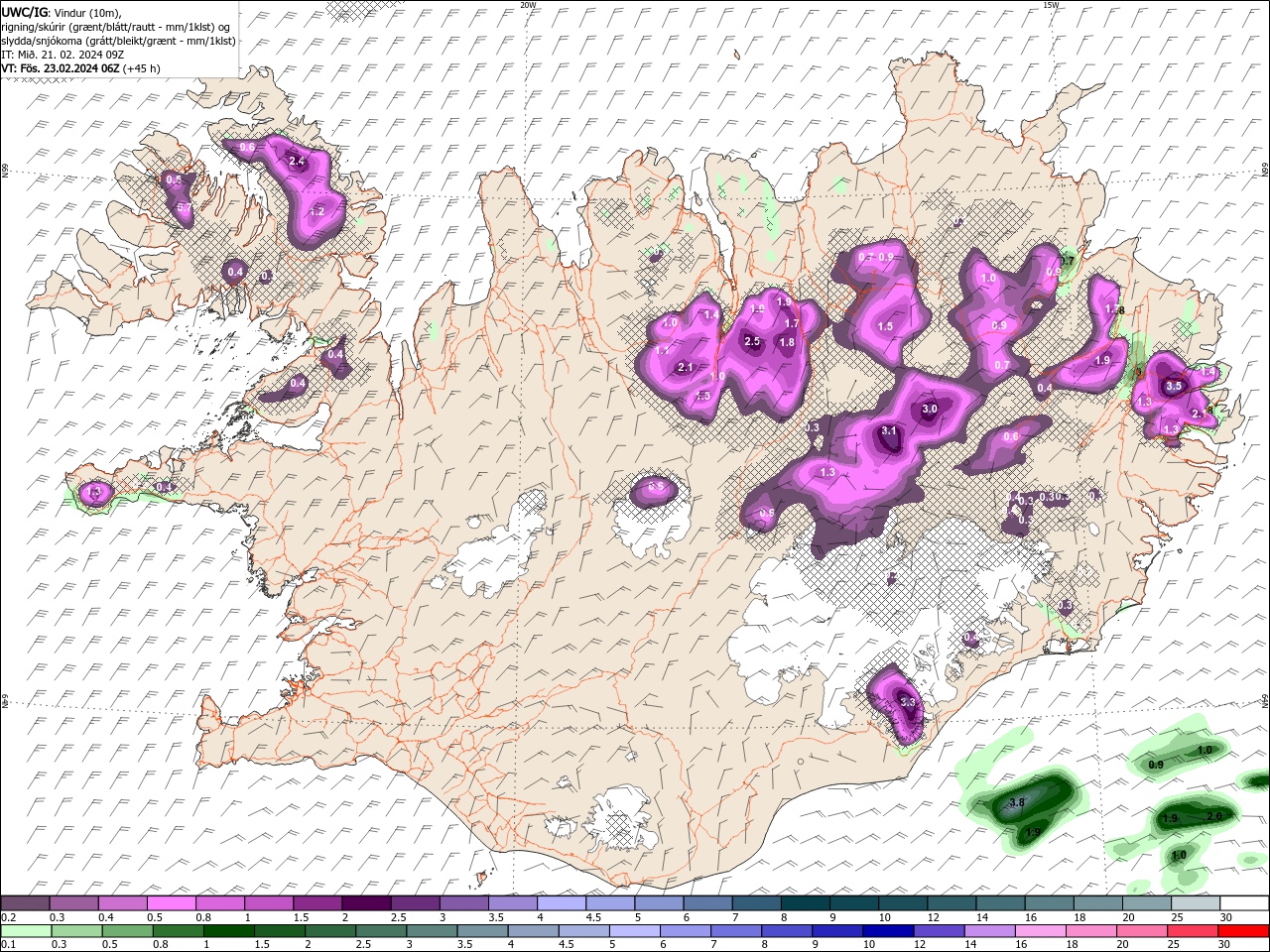Select the darkest green rain swatch labeled 1
1270x952 pixels.
pyautogui.click(x=228, y=930)
